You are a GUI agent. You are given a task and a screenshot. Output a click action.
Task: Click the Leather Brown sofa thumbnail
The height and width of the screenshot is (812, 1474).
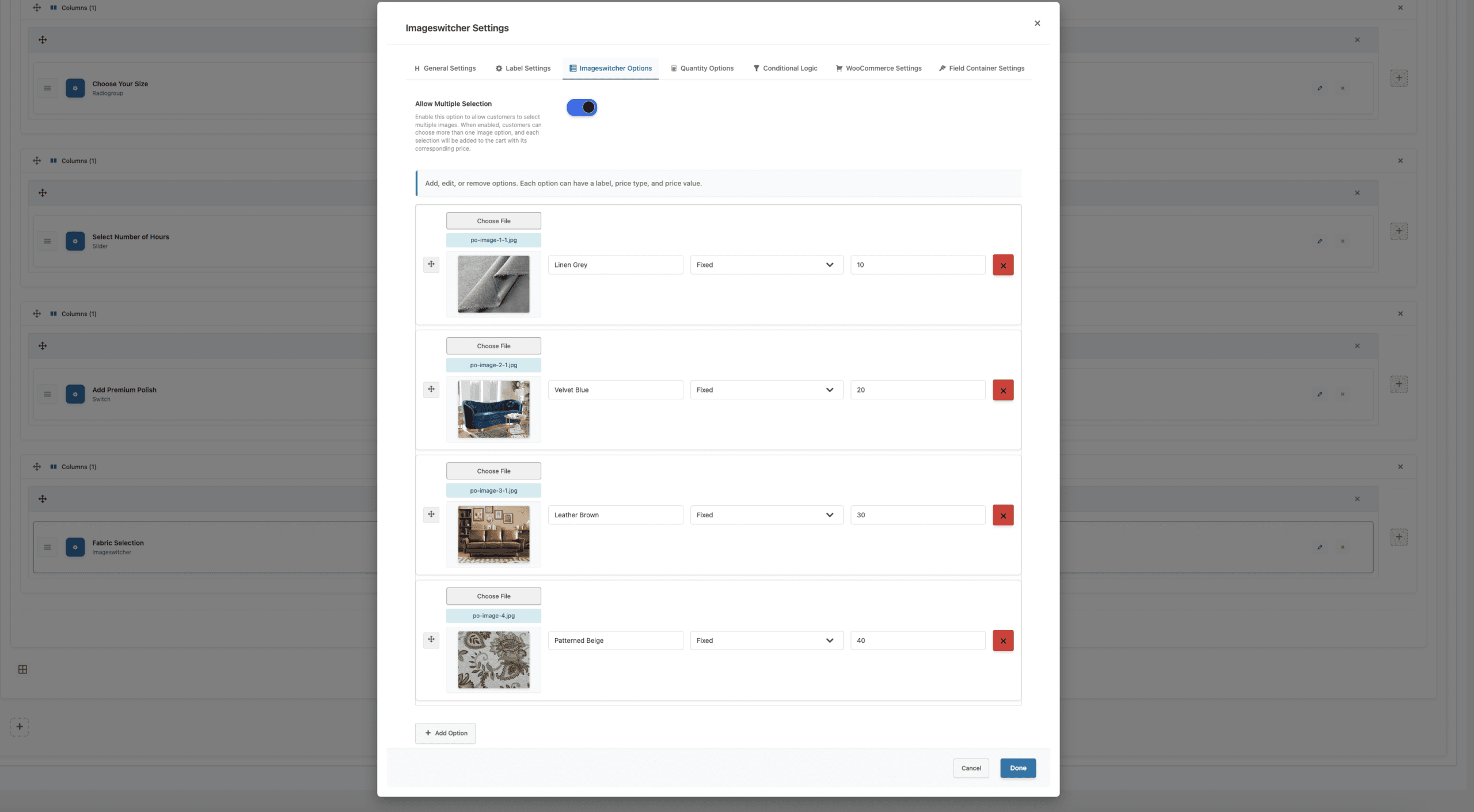pos(493,534)
